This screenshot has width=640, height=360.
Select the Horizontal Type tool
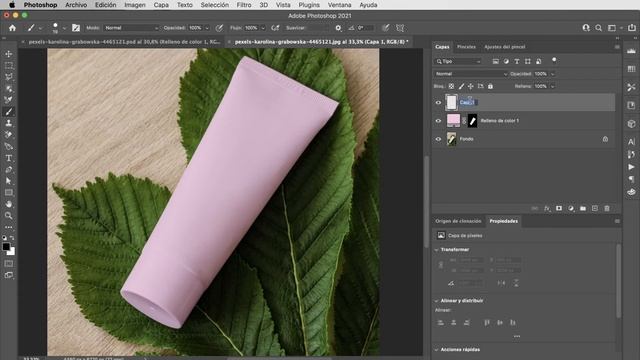pos(9,158)
